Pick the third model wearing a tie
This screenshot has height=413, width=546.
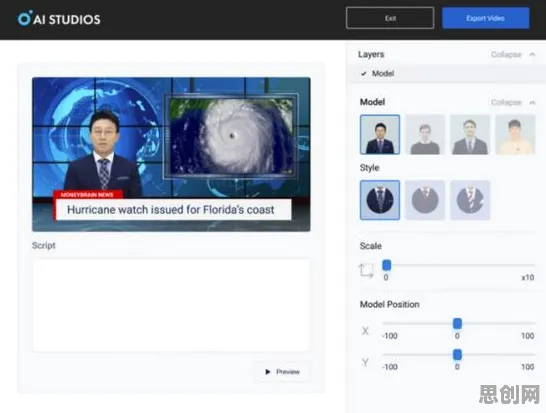click(470, 134)
